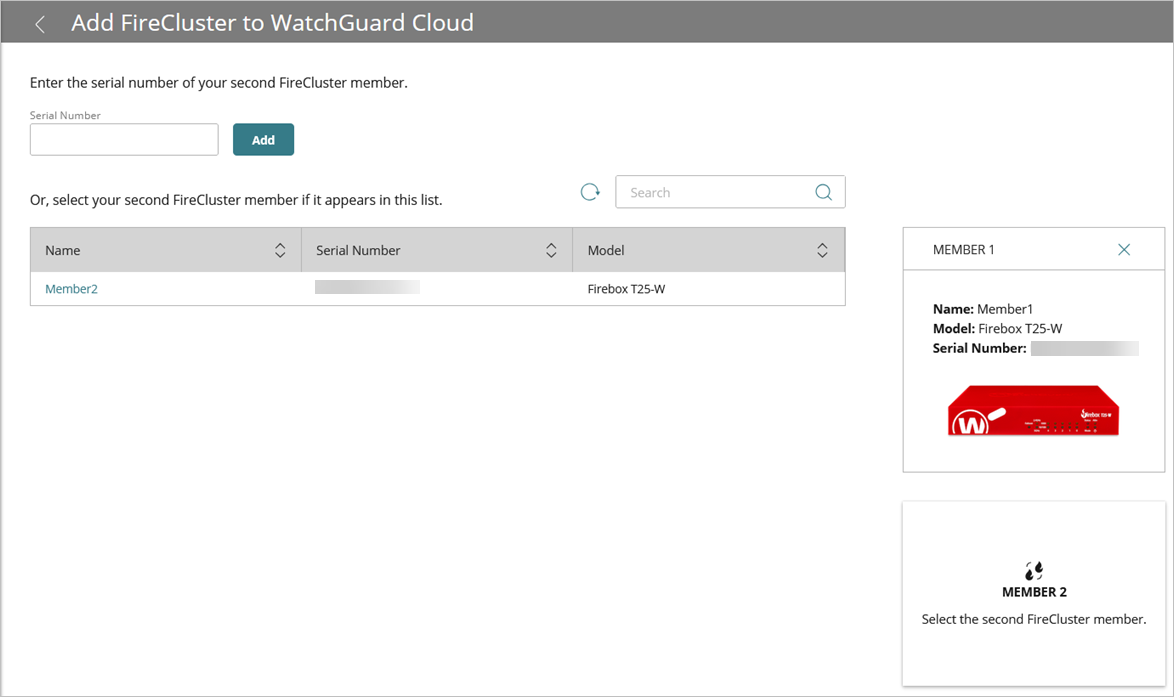
Task: Click the Member 2 placeholder card
Action: (x=1033, y=594)
